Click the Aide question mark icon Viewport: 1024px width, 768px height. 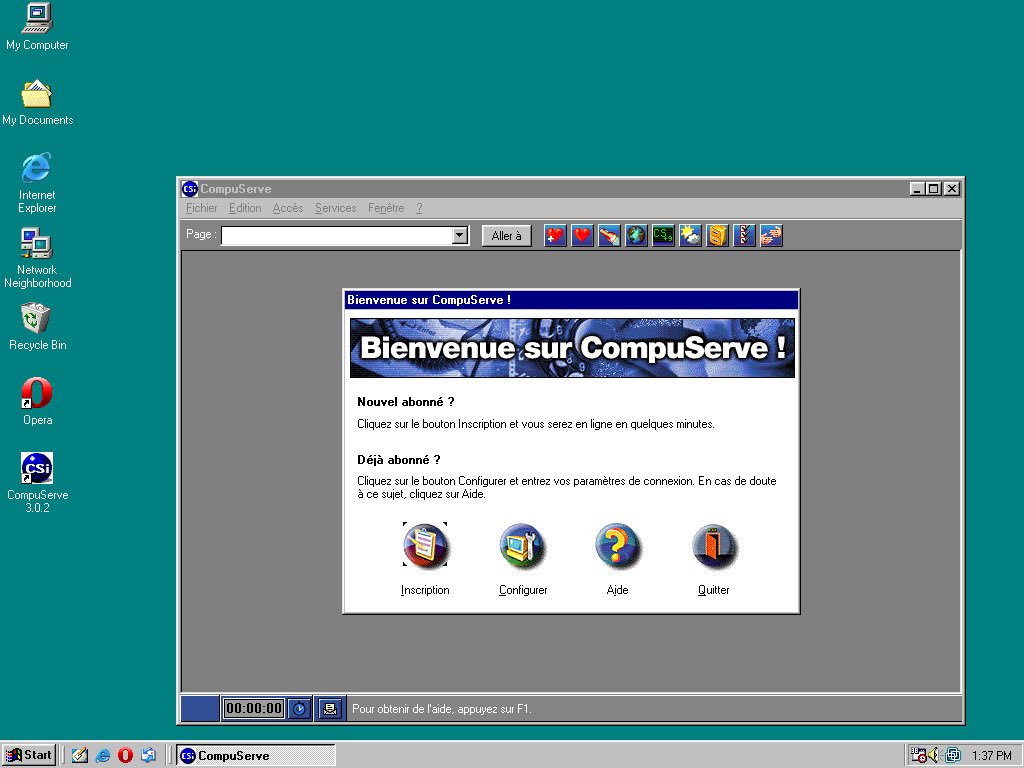(617, 545)
